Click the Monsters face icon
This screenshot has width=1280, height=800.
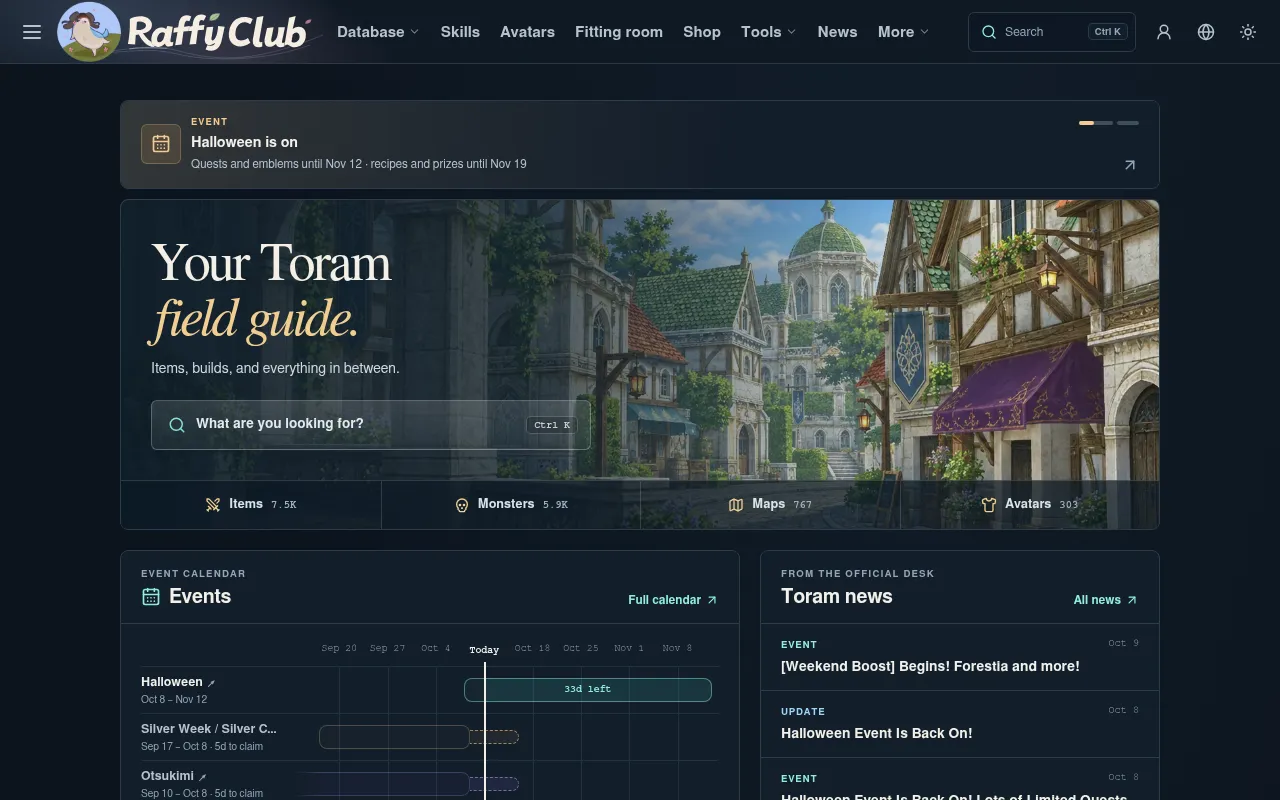coord(462,505)
